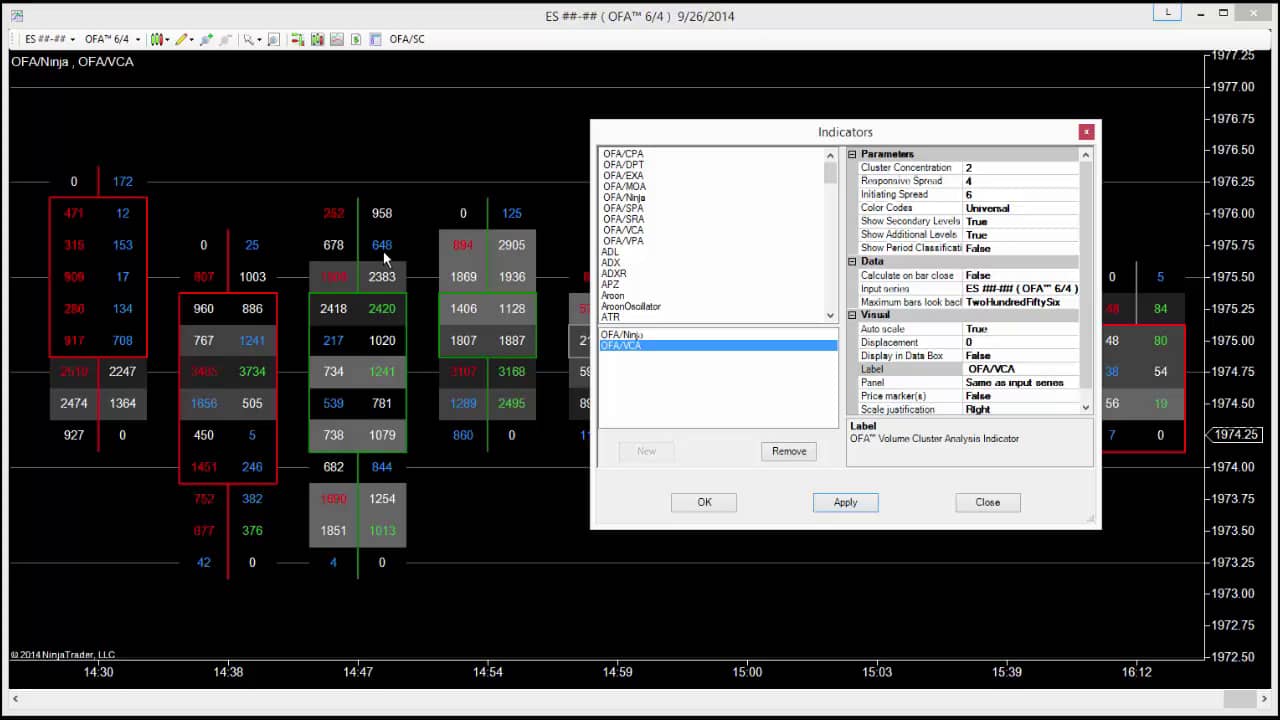Toggle Price marker(s) False value
The height and width of the screenshot is (720, 1280).
pos(1020,396)
